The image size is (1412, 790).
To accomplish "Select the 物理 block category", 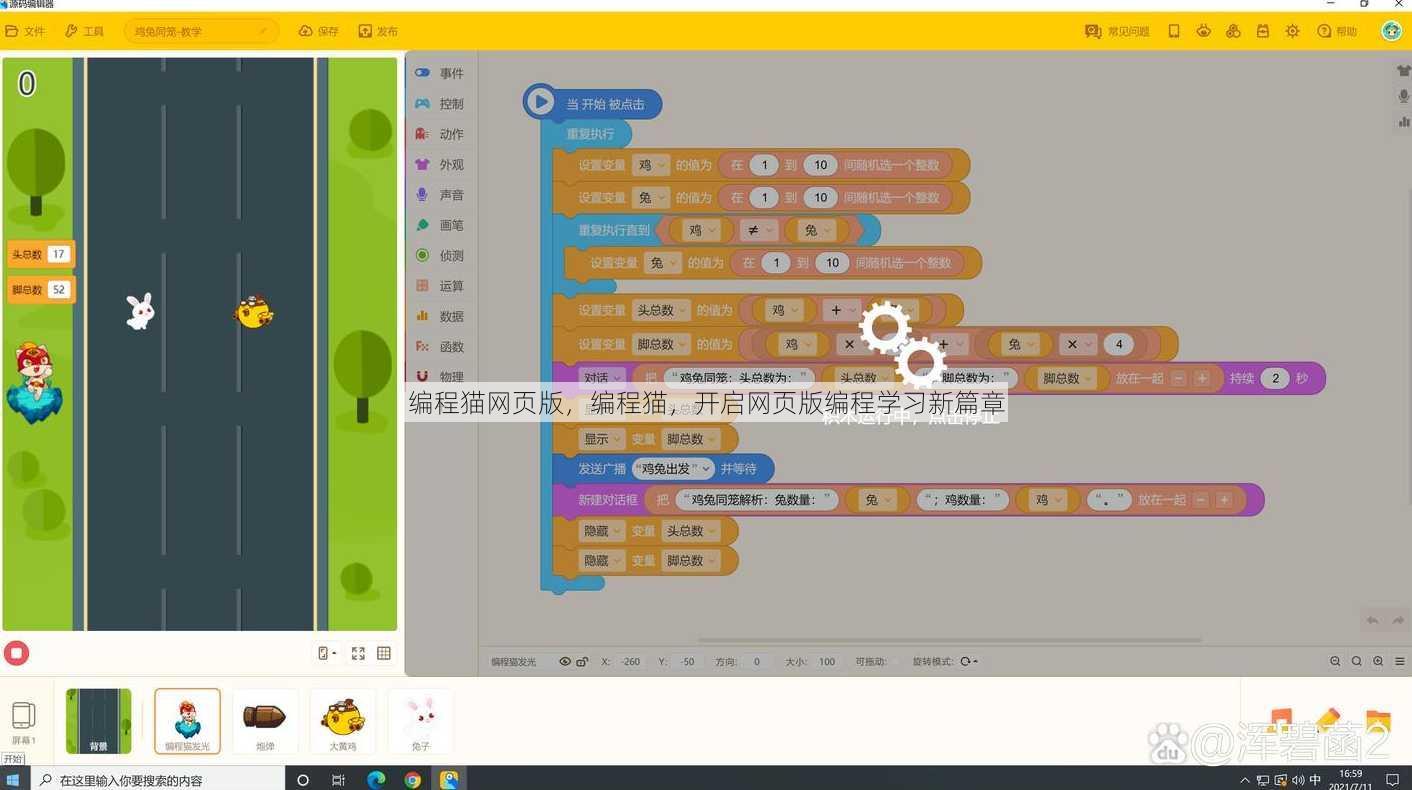I will tap(439, 377).
